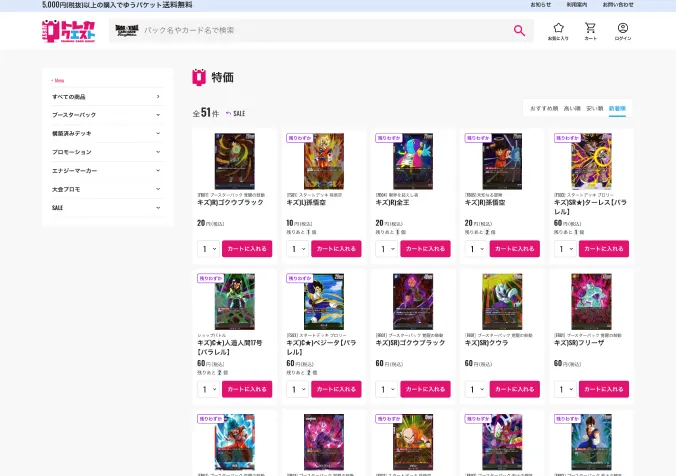Sort products by 安い順
Image resolution: width=676 pixels, height=476 pixels.
click(x=594, y=107)
